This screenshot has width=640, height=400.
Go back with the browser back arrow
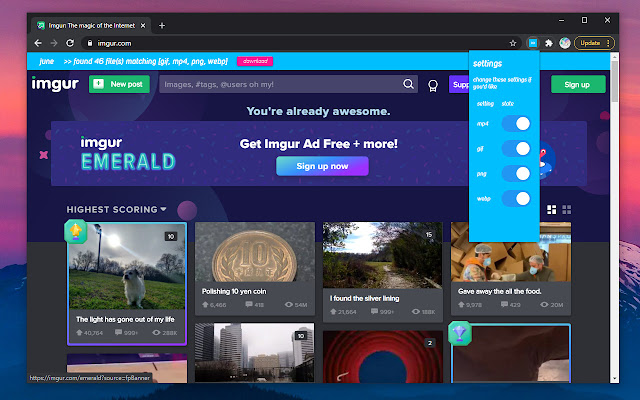[38, 43]
